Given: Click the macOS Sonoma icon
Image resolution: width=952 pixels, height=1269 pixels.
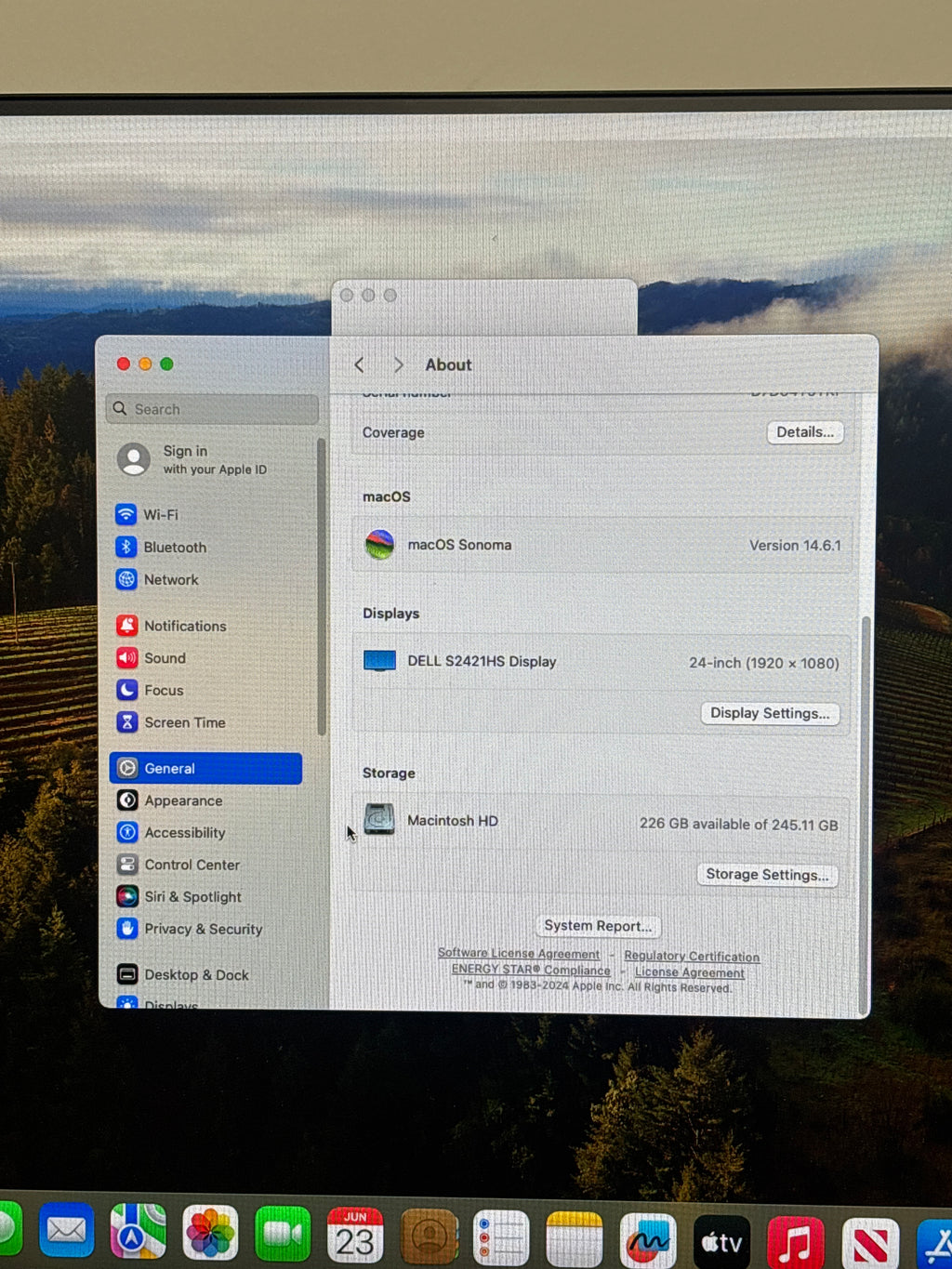Looking at the screenshot, I should (x=379, y=545).
